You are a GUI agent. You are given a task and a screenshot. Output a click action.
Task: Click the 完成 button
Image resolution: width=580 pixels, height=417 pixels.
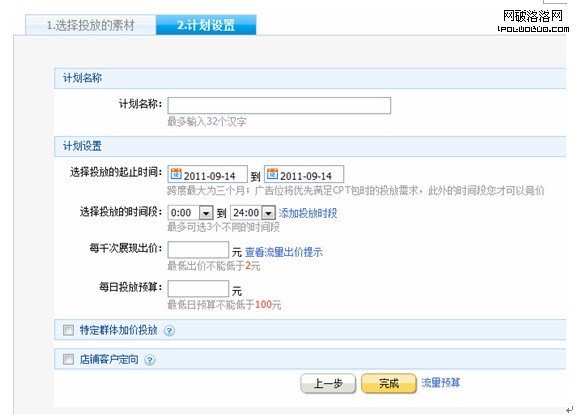tap(389, 383)
